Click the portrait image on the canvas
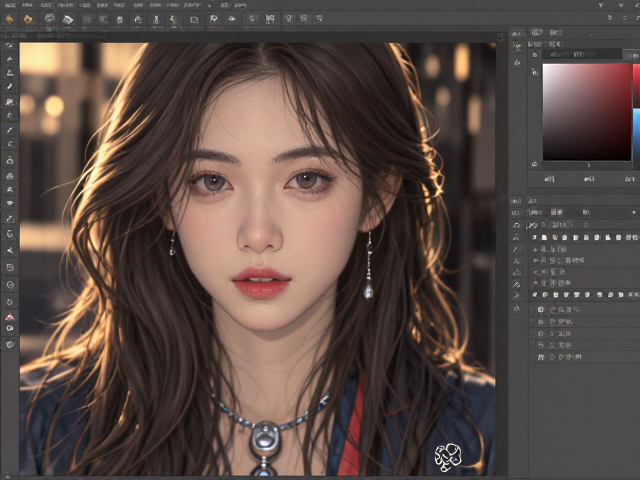Viewport: 640px width, 480px height. point(258,259)
